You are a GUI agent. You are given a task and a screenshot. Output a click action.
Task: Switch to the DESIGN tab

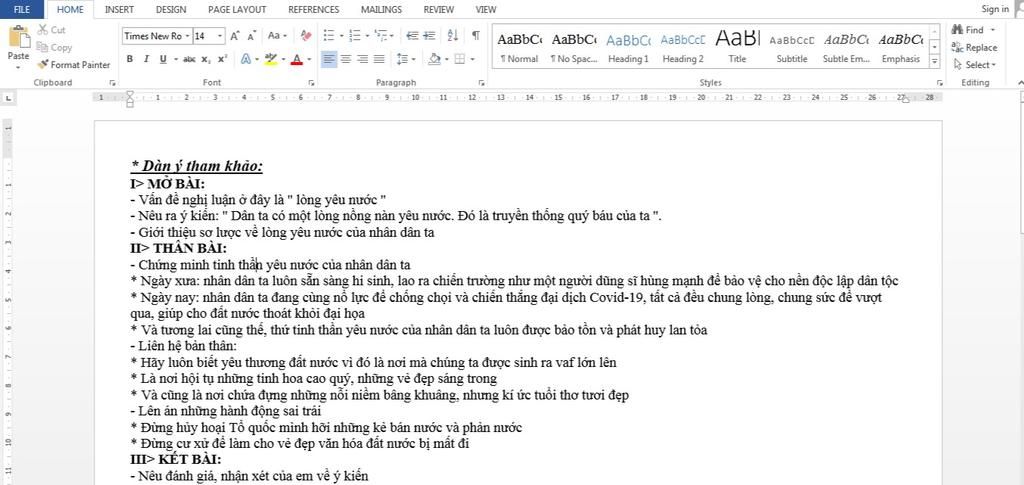pos(171,9)
